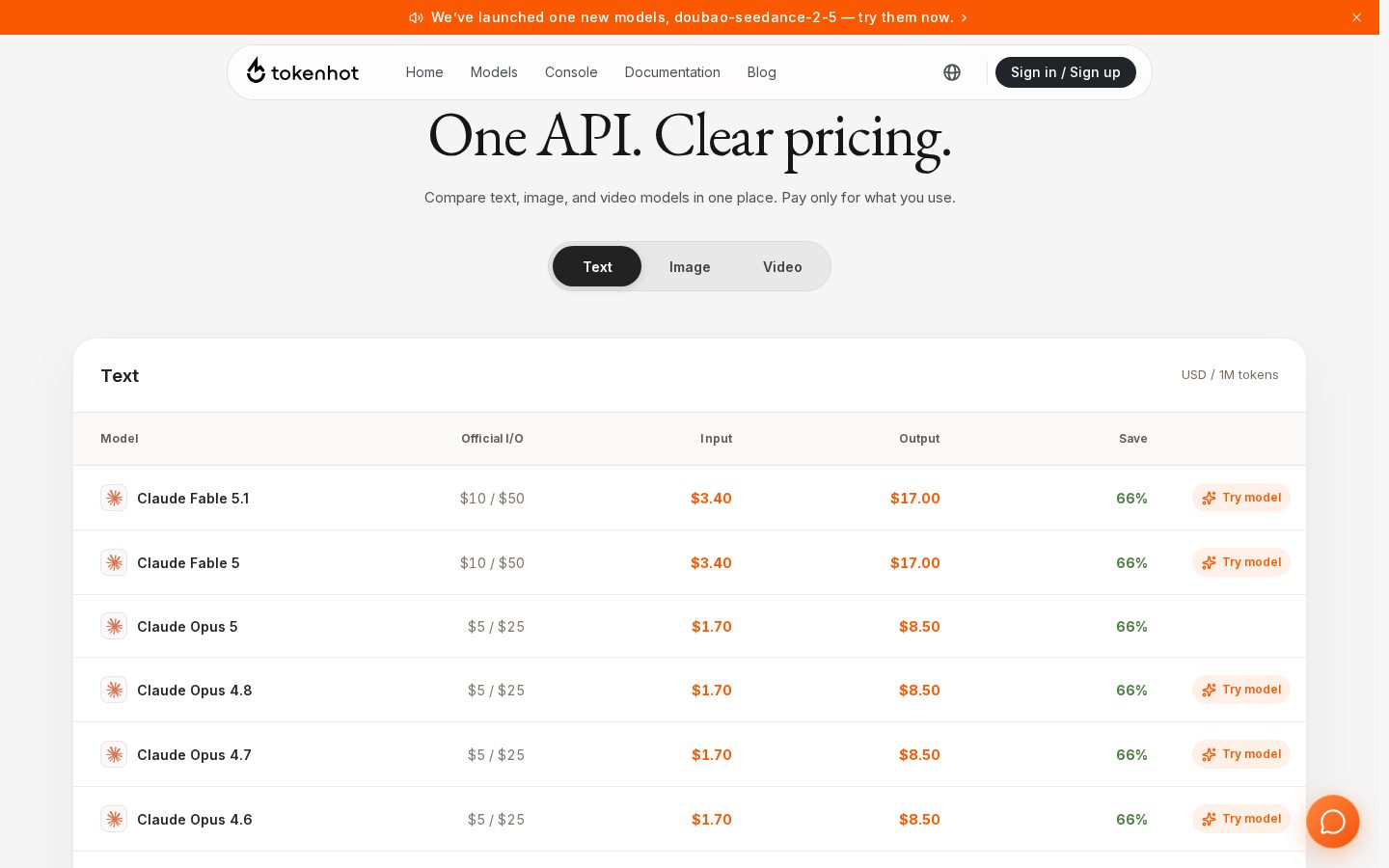
Task: Switch to the Image pricing tab
Action: click(690, 266)
